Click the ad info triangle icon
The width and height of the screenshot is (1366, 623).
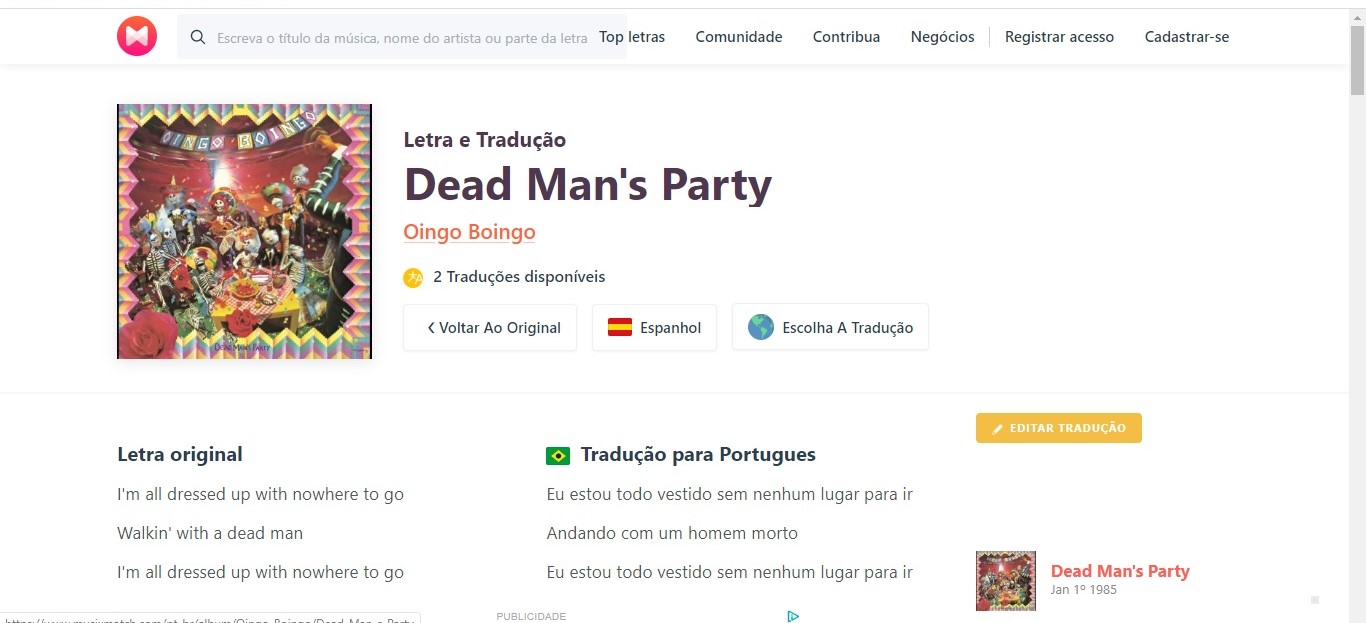[793, 616]
